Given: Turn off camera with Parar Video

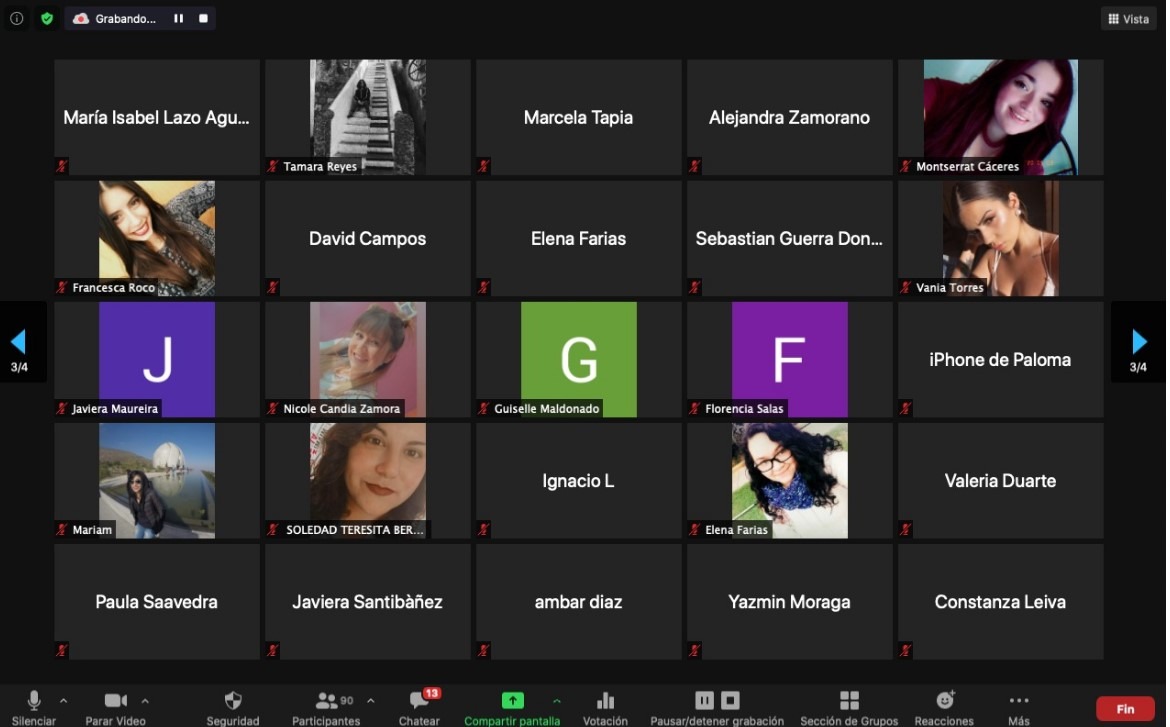Looking at the screenshot, I should (x=116, y=701).
